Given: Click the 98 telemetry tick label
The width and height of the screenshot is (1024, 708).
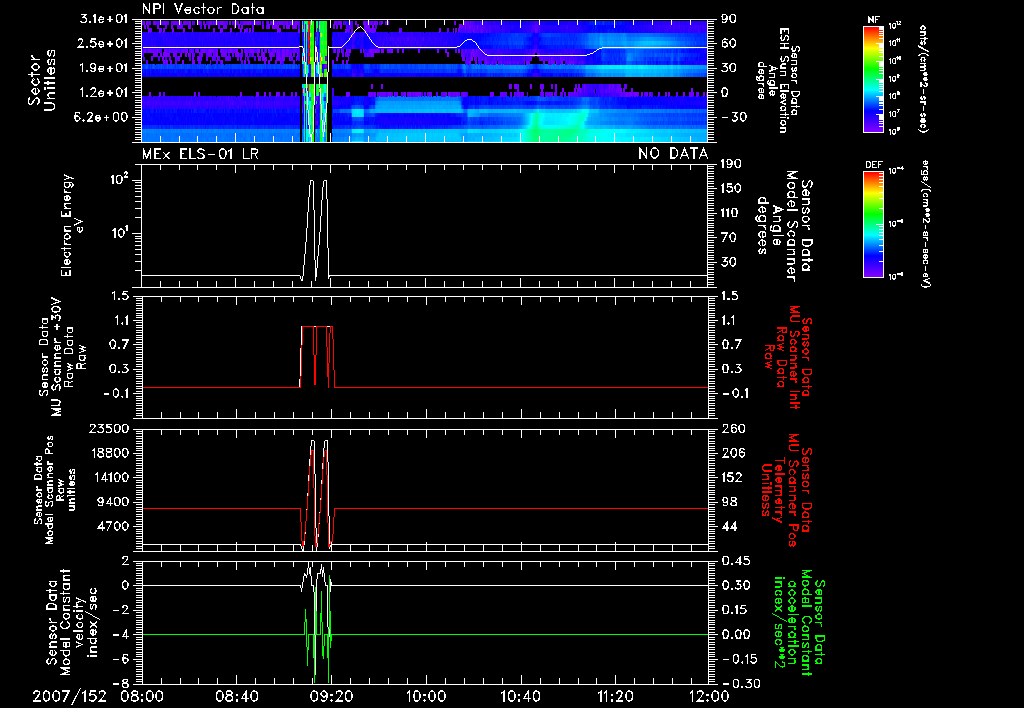Looking at the screenshot, I should [728, 502].
